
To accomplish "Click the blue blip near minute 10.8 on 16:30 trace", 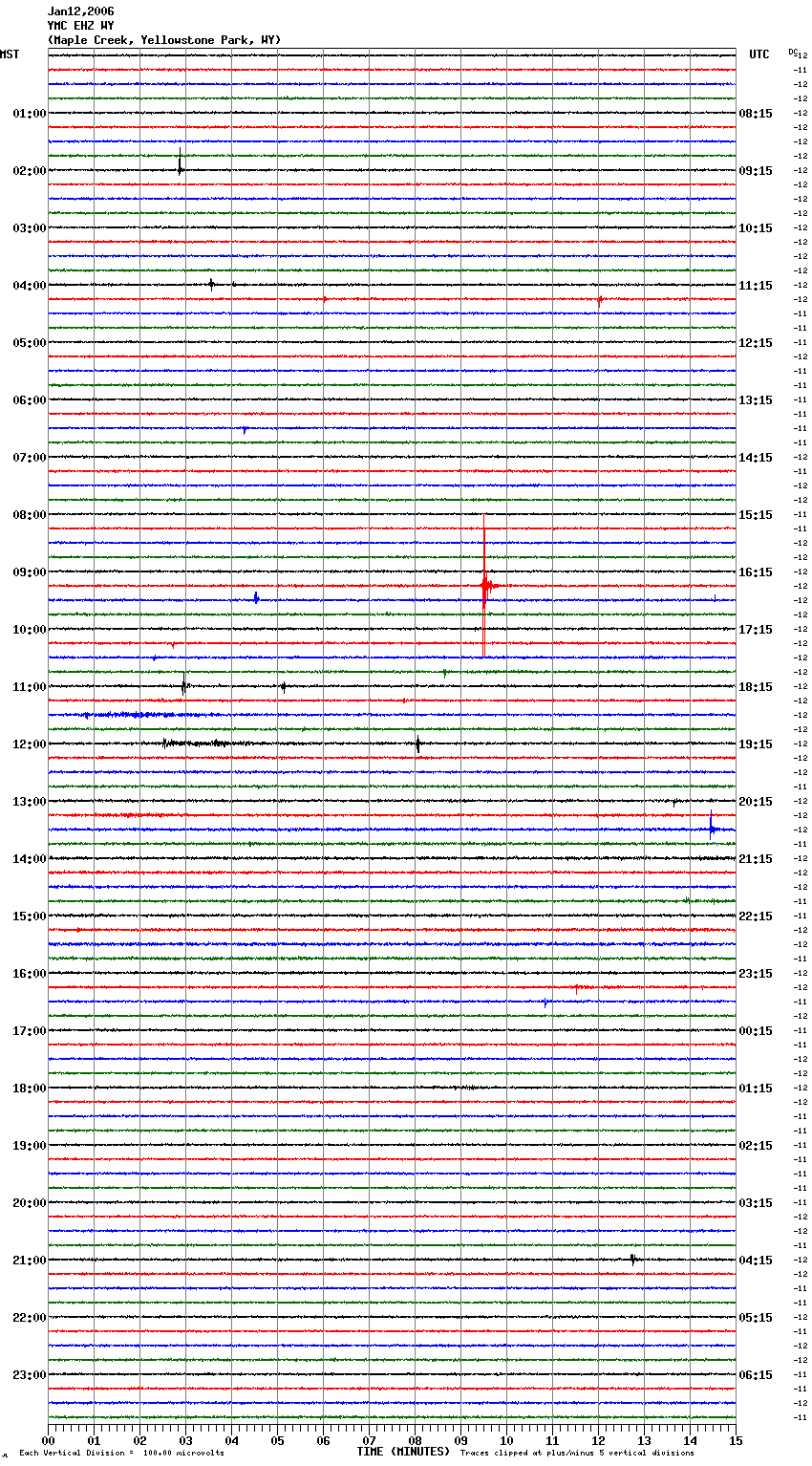I will click(545, 1002).
